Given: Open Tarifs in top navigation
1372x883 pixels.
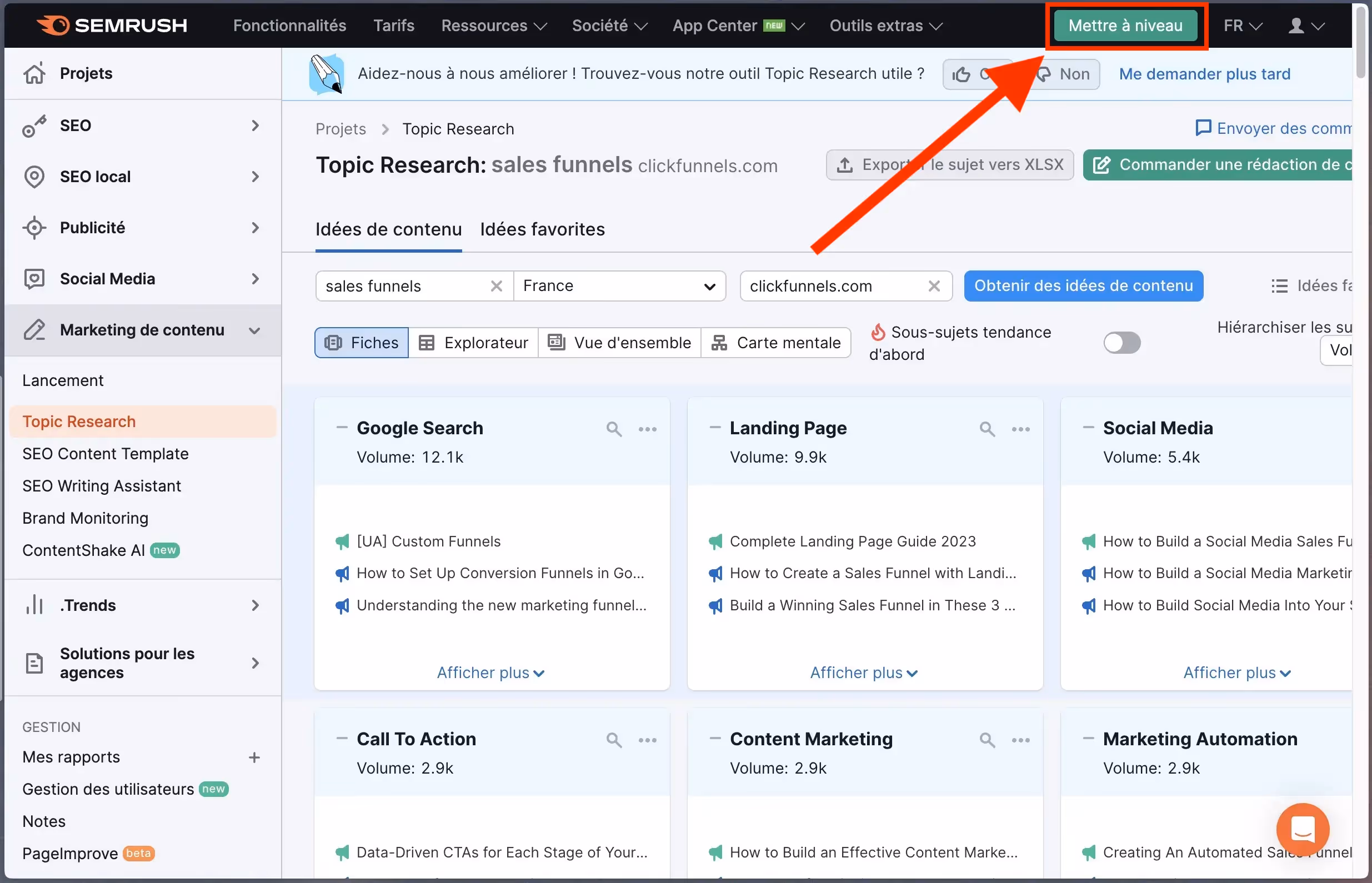Looking at the screenshot, I should [x=393, y=25].
